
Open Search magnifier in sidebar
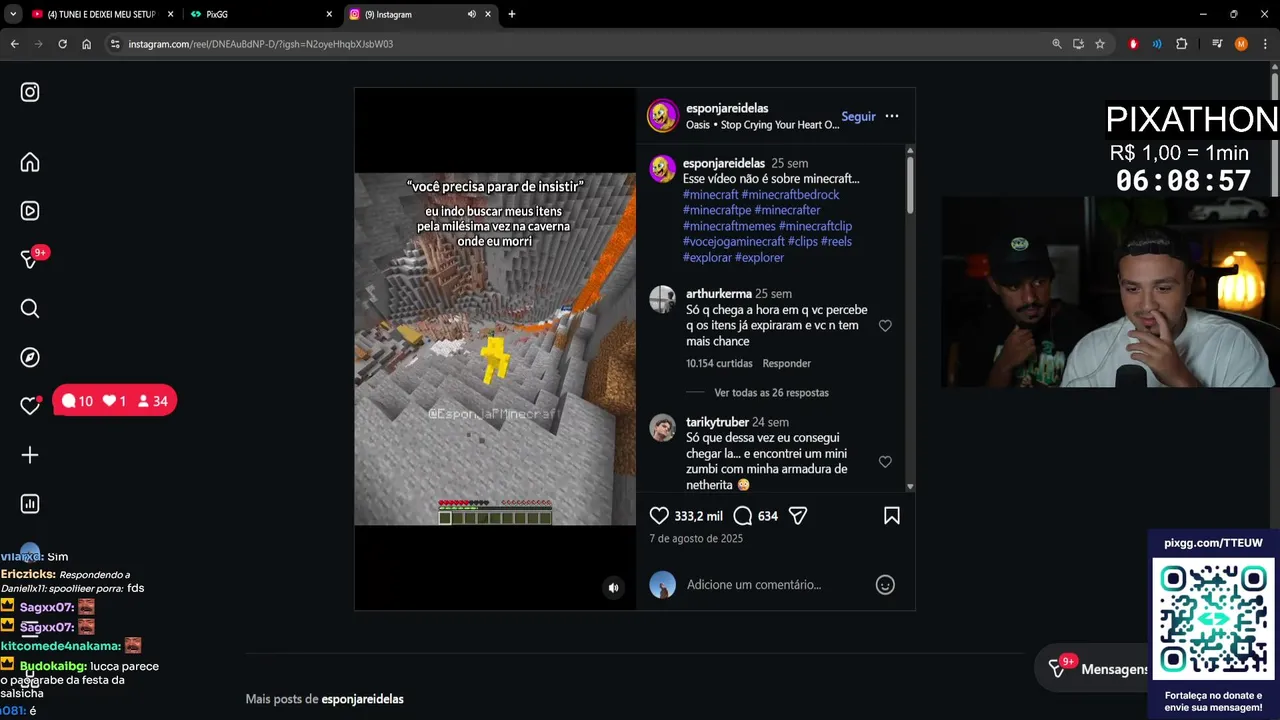tap(30, 308)
